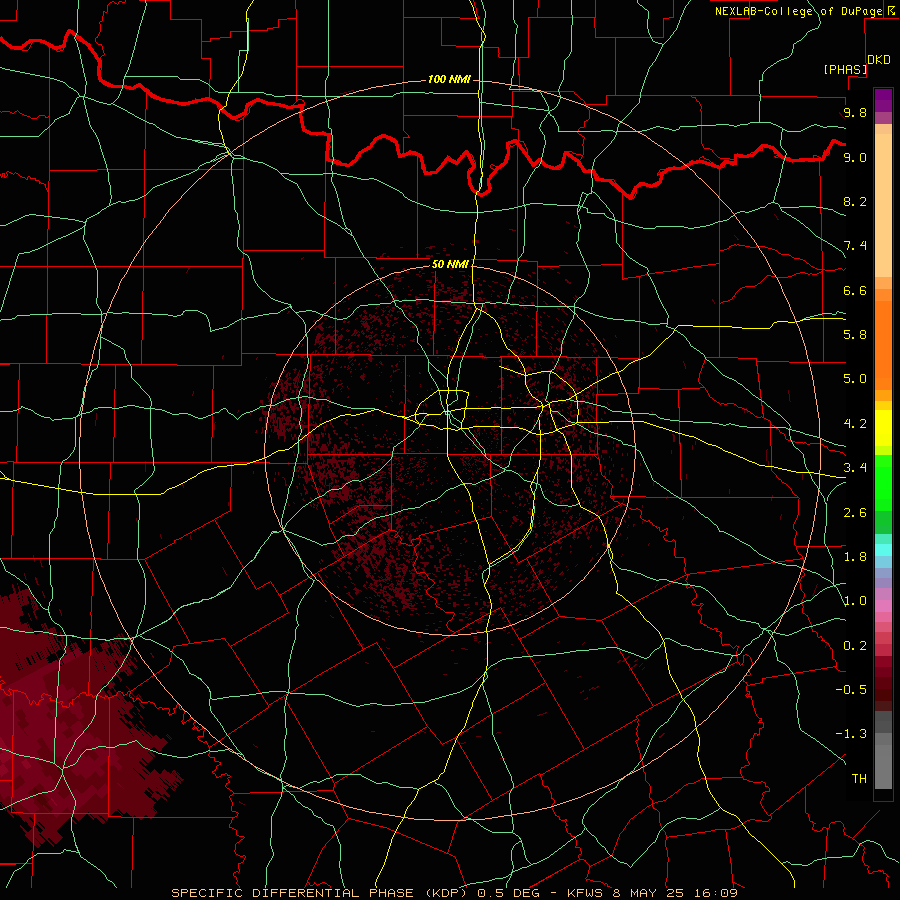Select the 1.0 scale value

coord(855,601)
